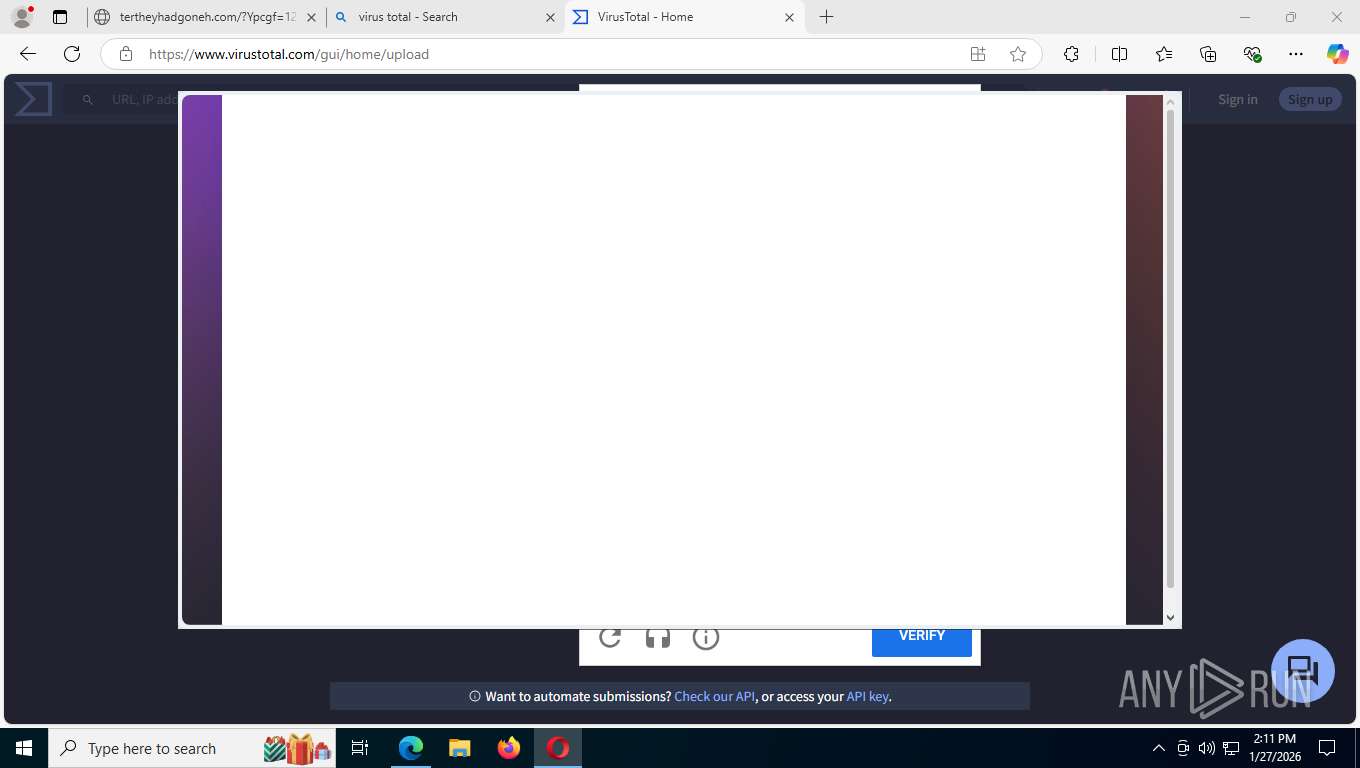The width and height of the screenshot is (1360, 768).
Task: Open the API key link
Action: [x=867, y=696]
